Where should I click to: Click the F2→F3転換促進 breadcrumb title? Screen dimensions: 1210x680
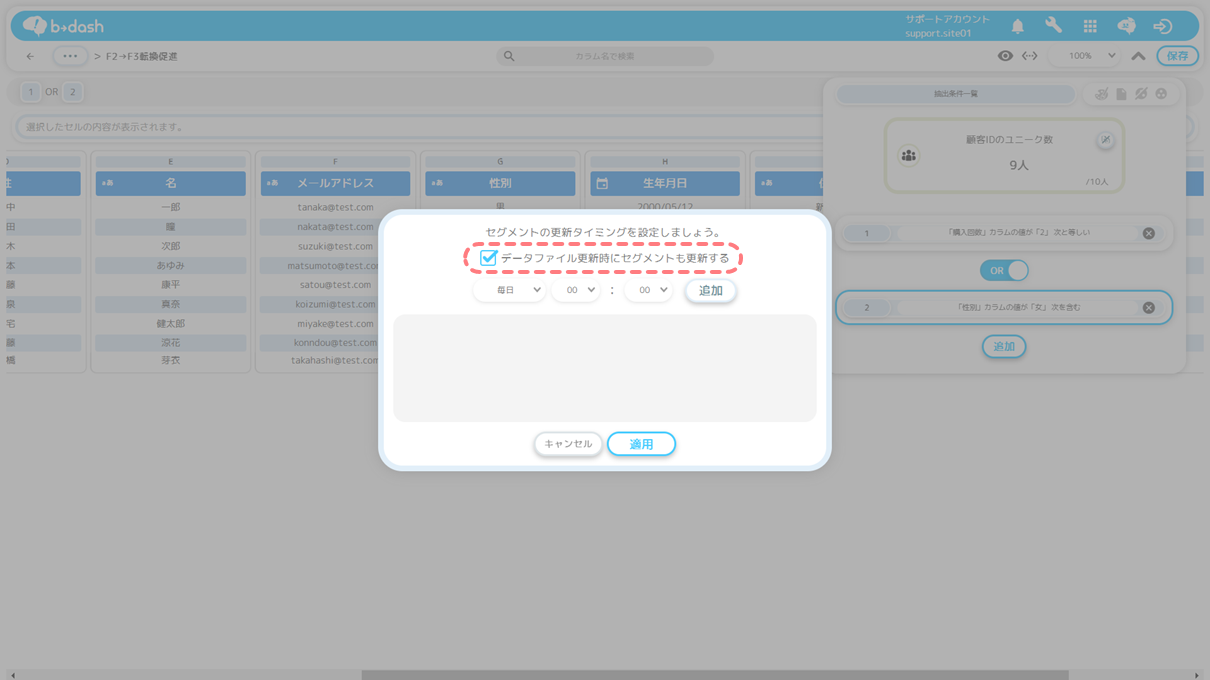click(x=142, y=56)
